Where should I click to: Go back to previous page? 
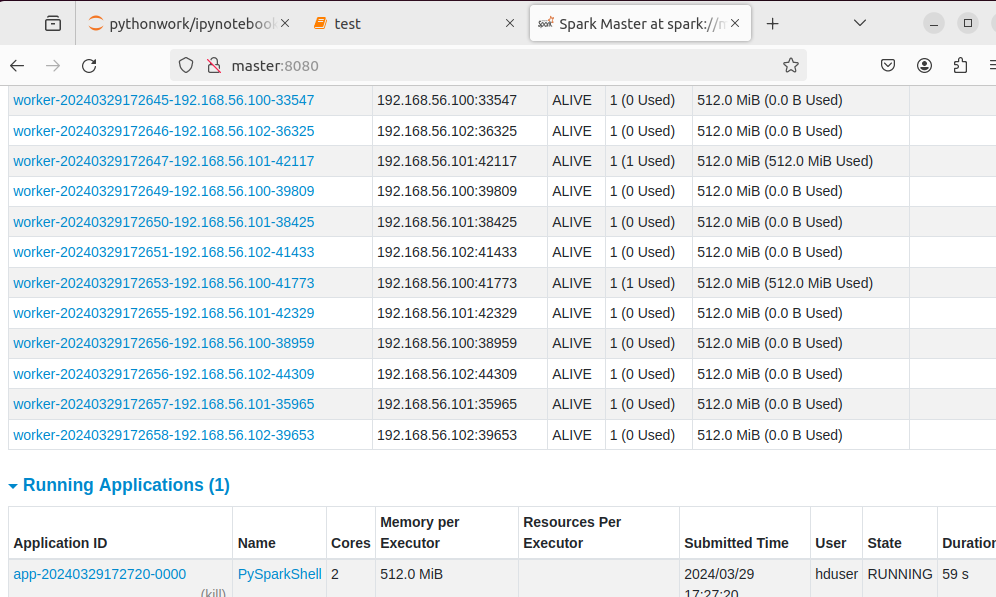pyautogui.click(x=17, y=65)
